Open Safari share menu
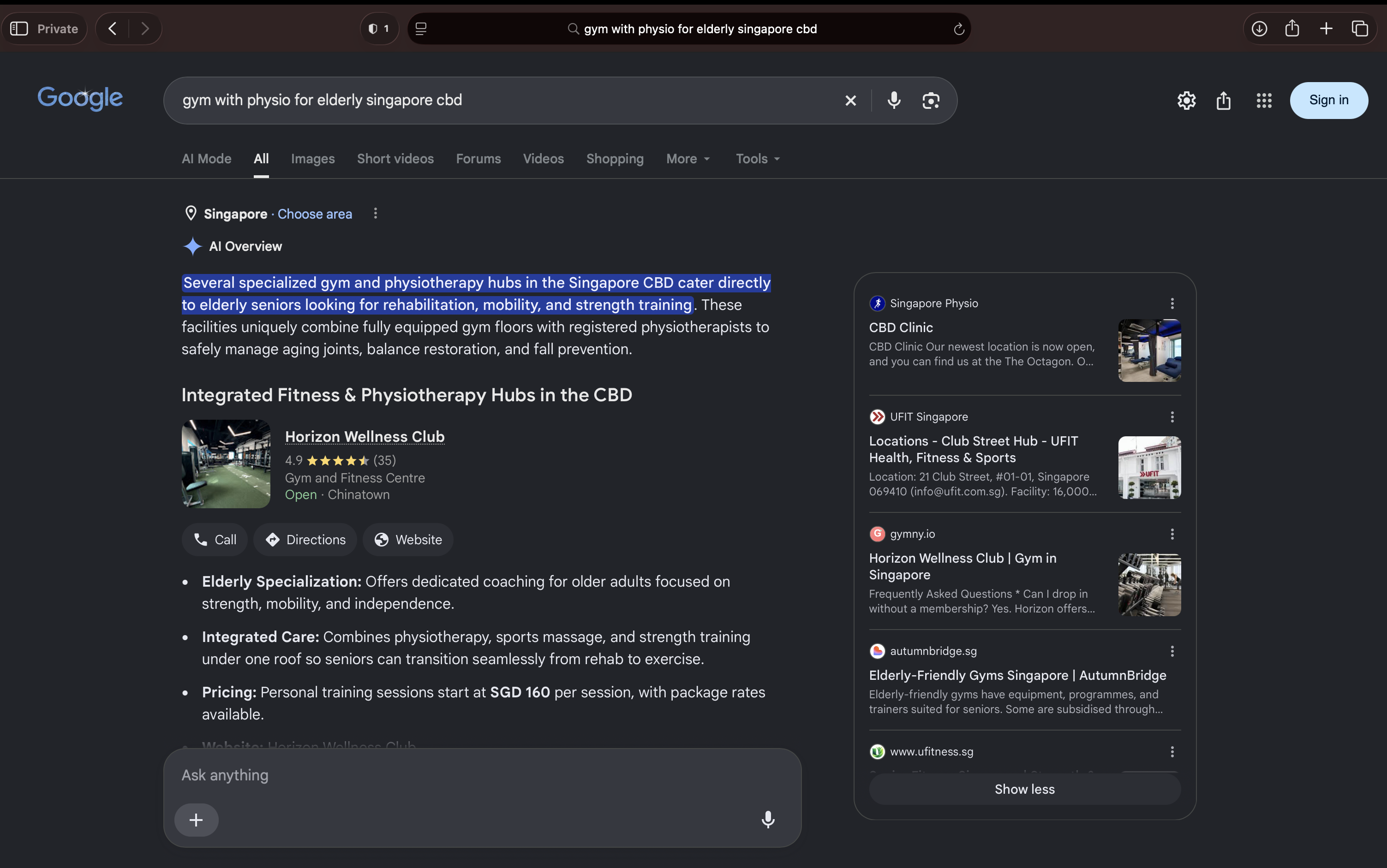The height and width of the screenshot is (868, 1387). pos(1292,28)
